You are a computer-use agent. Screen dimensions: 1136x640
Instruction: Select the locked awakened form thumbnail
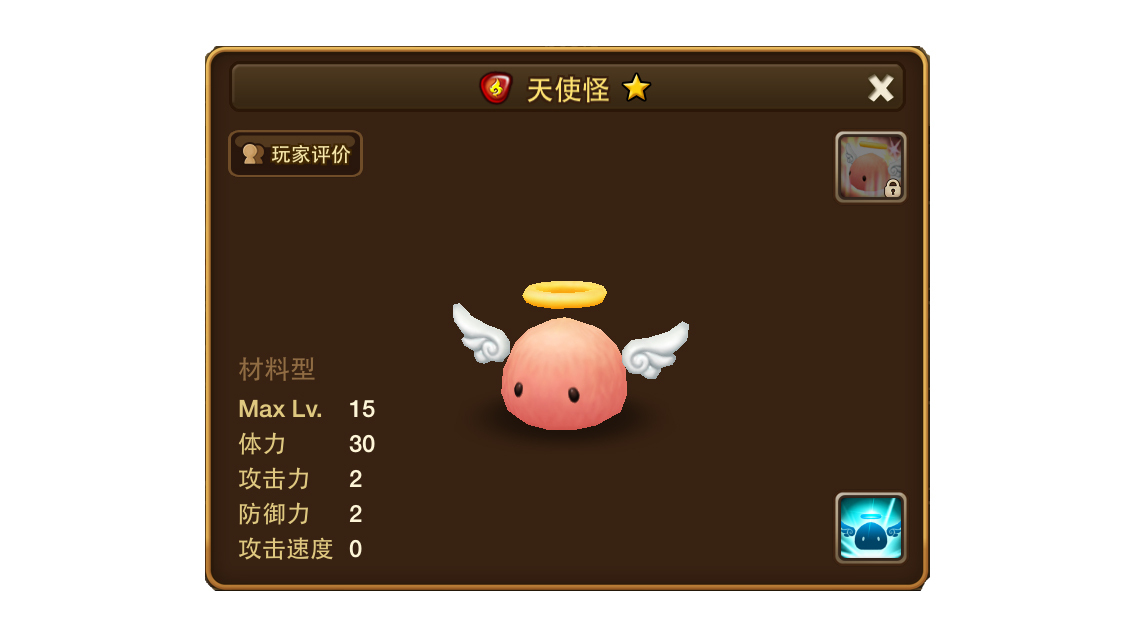tap(870, 167)
